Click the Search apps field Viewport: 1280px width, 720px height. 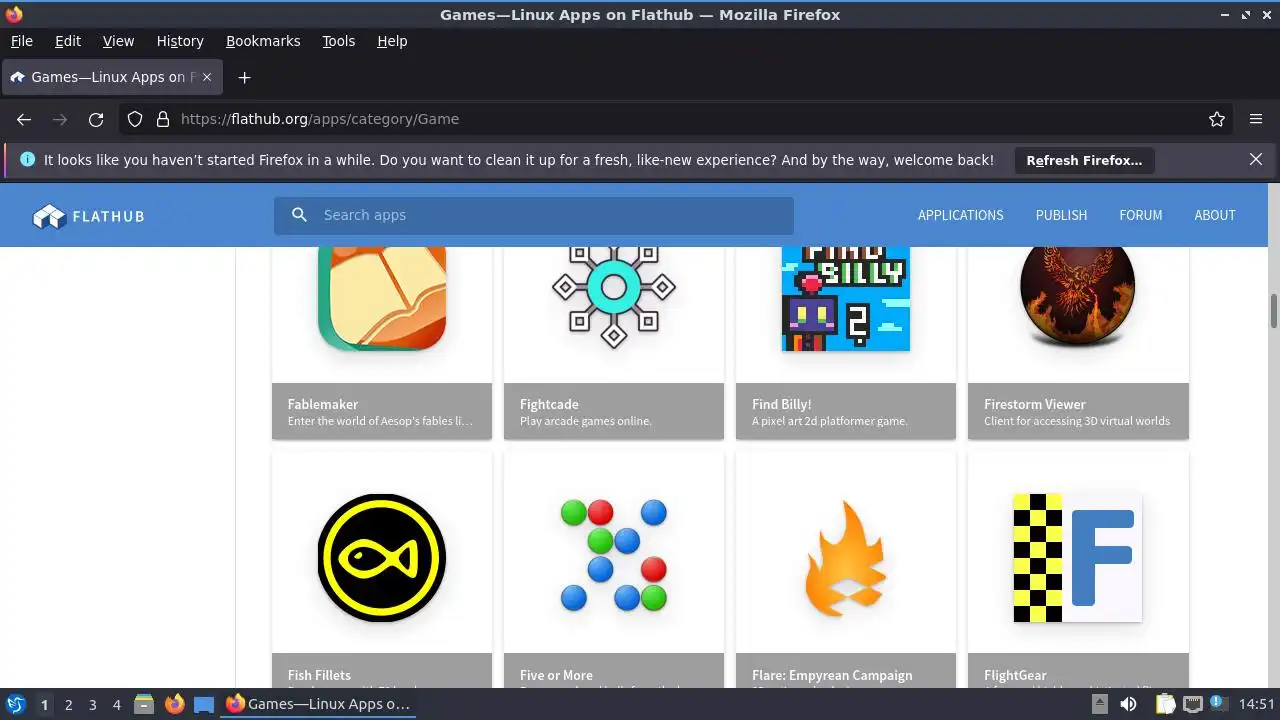[x=534, y=215]
